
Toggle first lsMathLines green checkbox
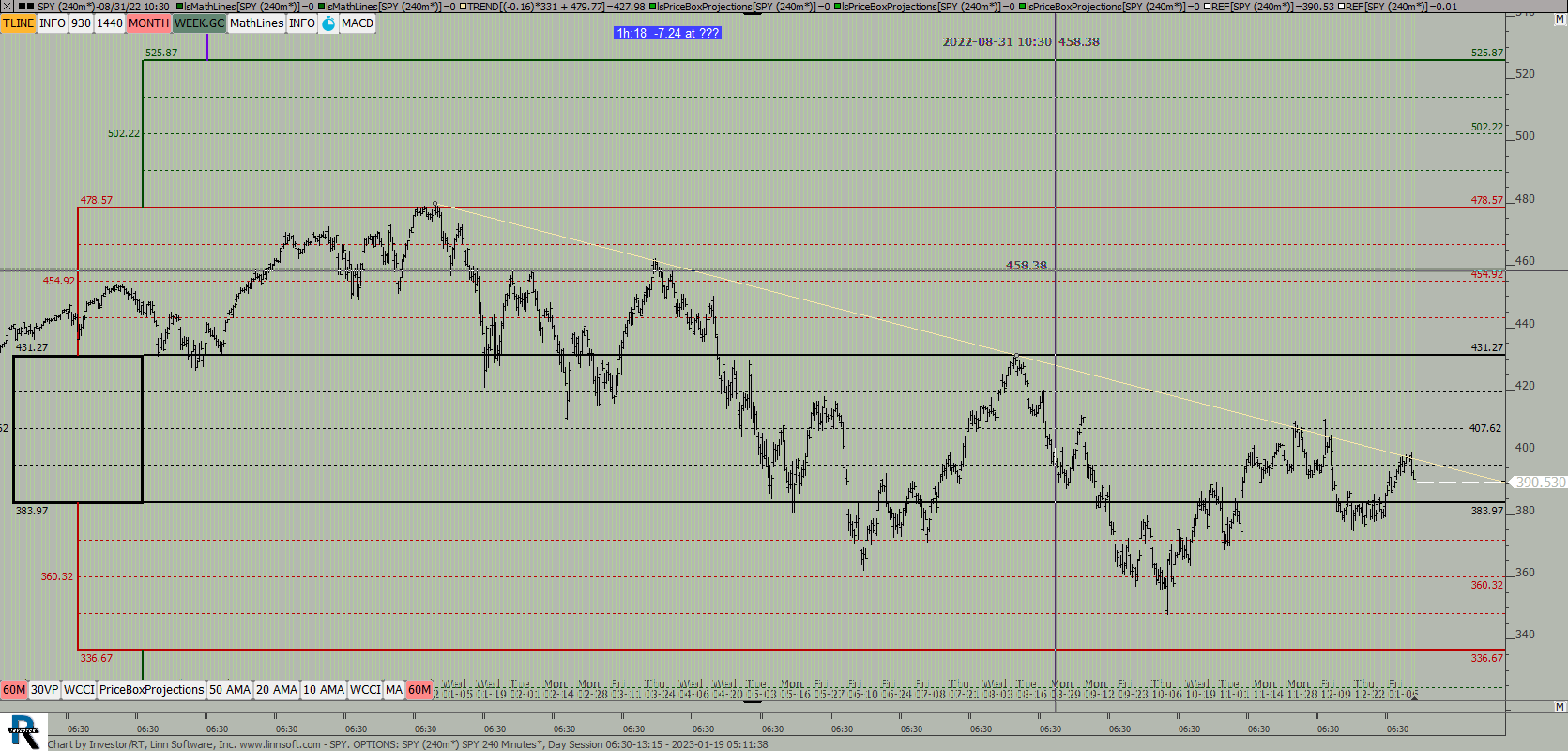pos(180,7)
